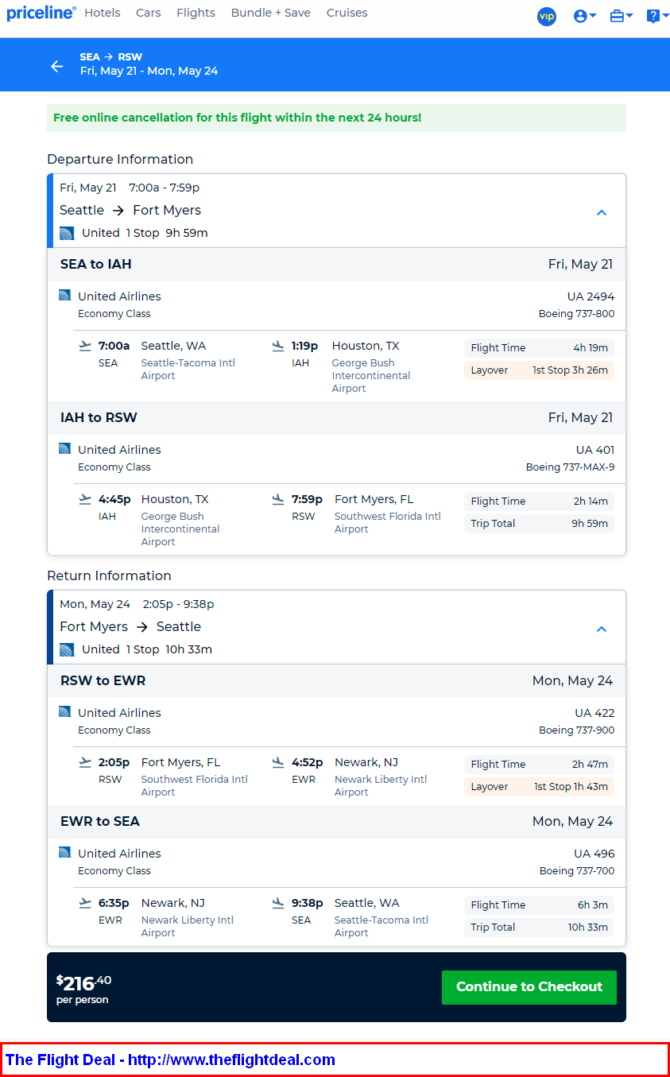The width and height of the screenshot is (670, 1077).
Task: Click Newark Liberty Intl Airport arrival name
Action: 381,785
